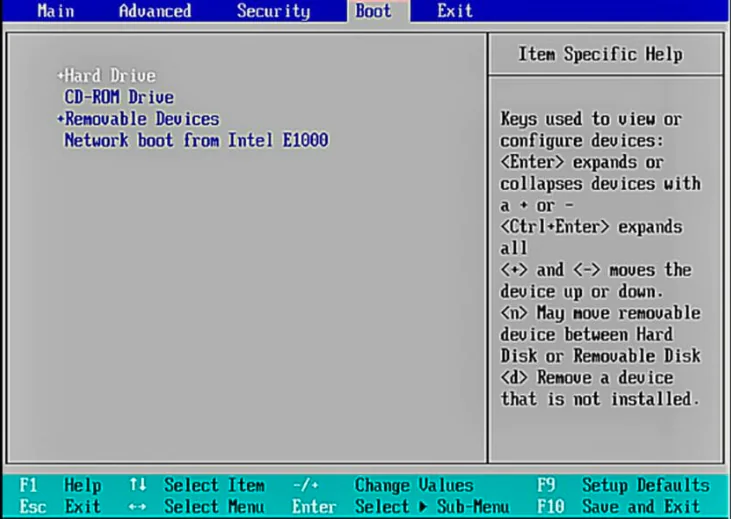731x519 pixels.
Task: Open the Advanced tab
Action: tap(154, 11)
